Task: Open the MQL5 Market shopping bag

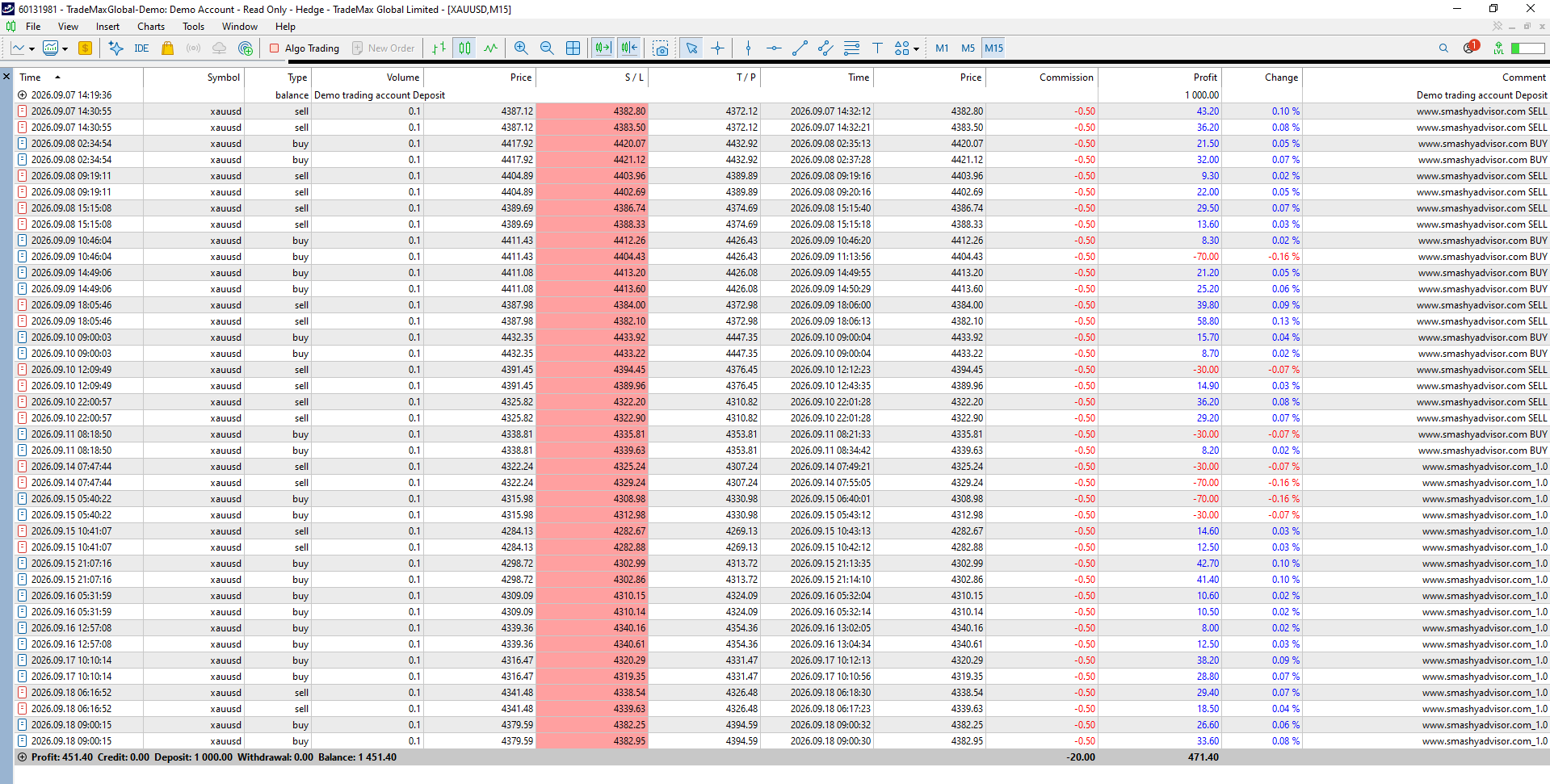Action: coord(167,48)
